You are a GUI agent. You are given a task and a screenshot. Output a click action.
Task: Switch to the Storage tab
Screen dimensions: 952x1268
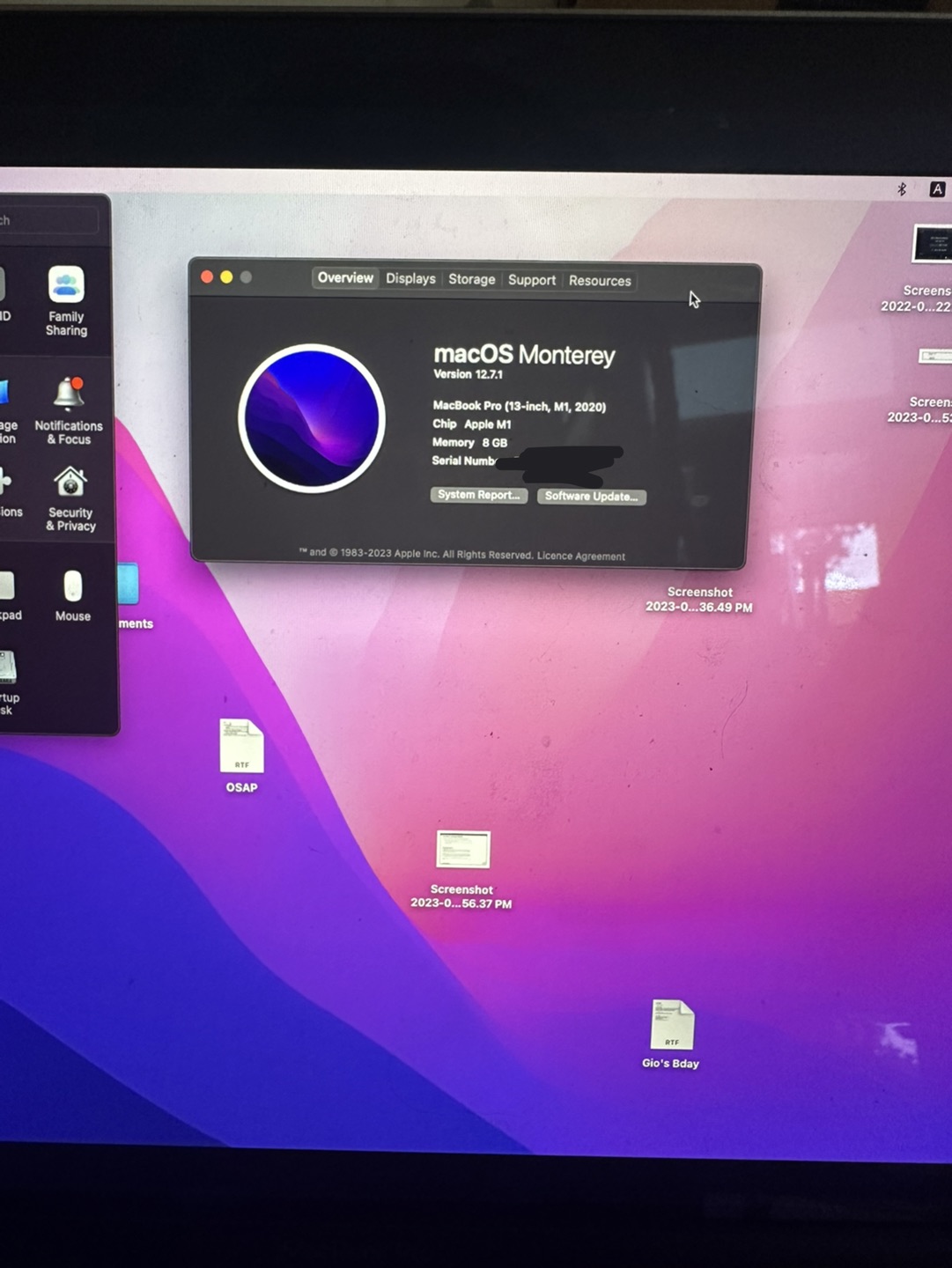[471, 279]
